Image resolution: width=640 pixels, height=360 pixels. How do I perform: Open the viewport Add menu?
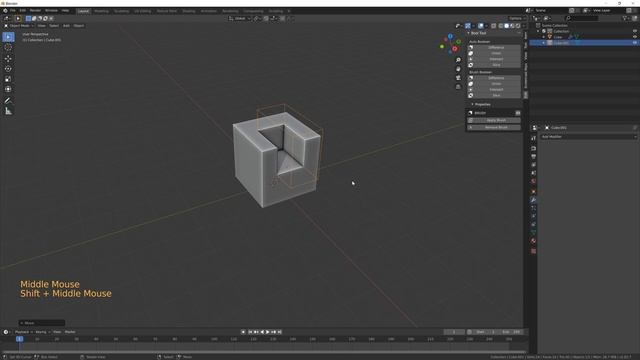point(66,26)
